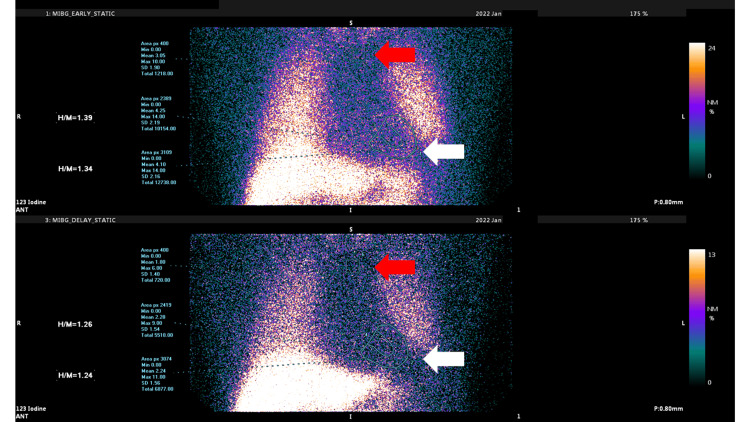The width and height of the screenshot is (750, 422).
Task: Click the Mean 2.28 value
Action: pyautogui.click(x=153, y=317)
